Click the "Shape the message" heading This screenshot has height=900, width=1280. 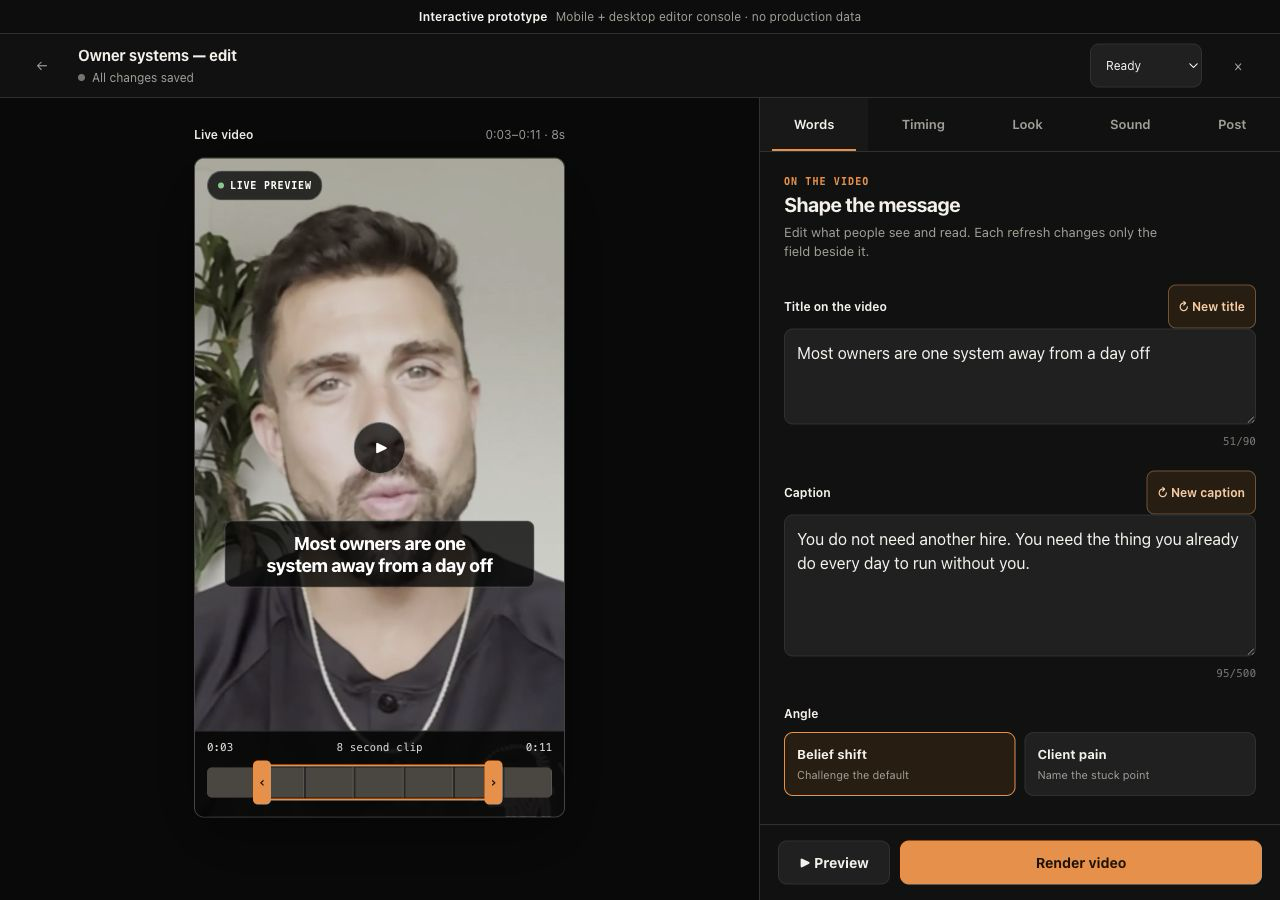pyautogui.click(x=872, y=205)
